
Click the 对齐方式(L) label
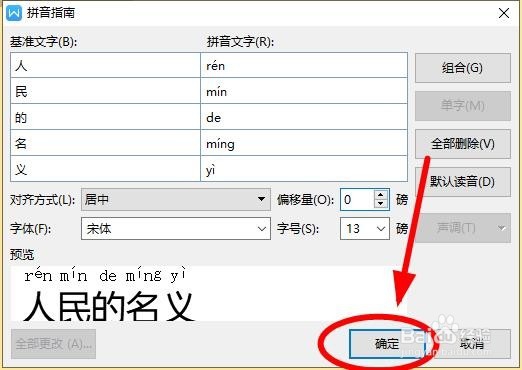(x=42, y=200)
